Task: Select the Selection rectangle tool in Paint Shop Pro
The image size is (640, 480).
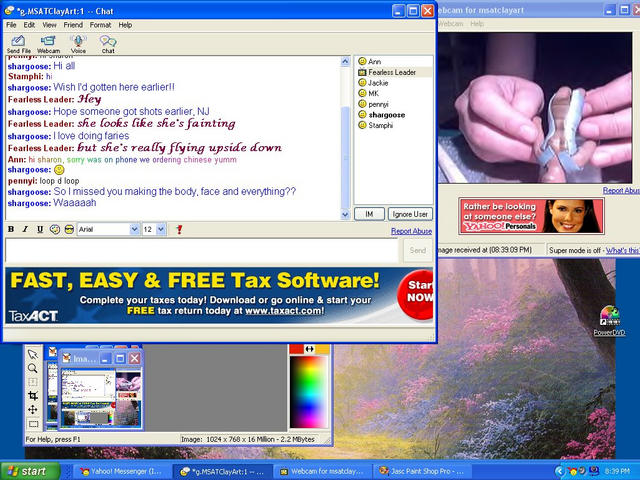Action: point(33,424)
